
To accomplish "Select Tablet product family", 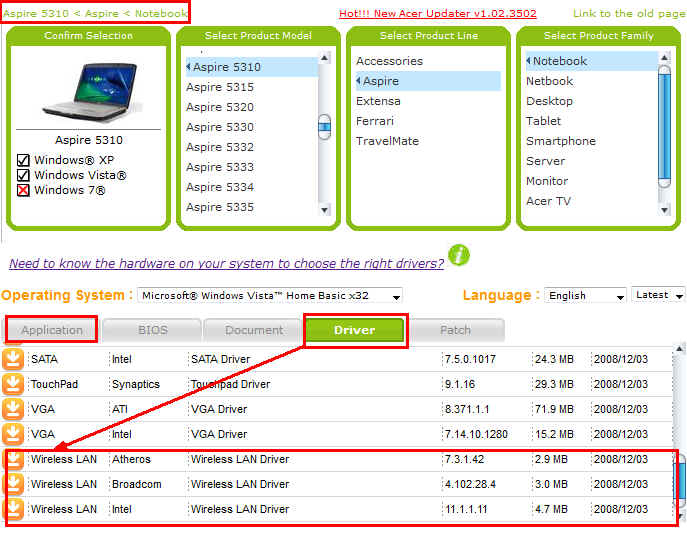I will [x=543, y=121].
